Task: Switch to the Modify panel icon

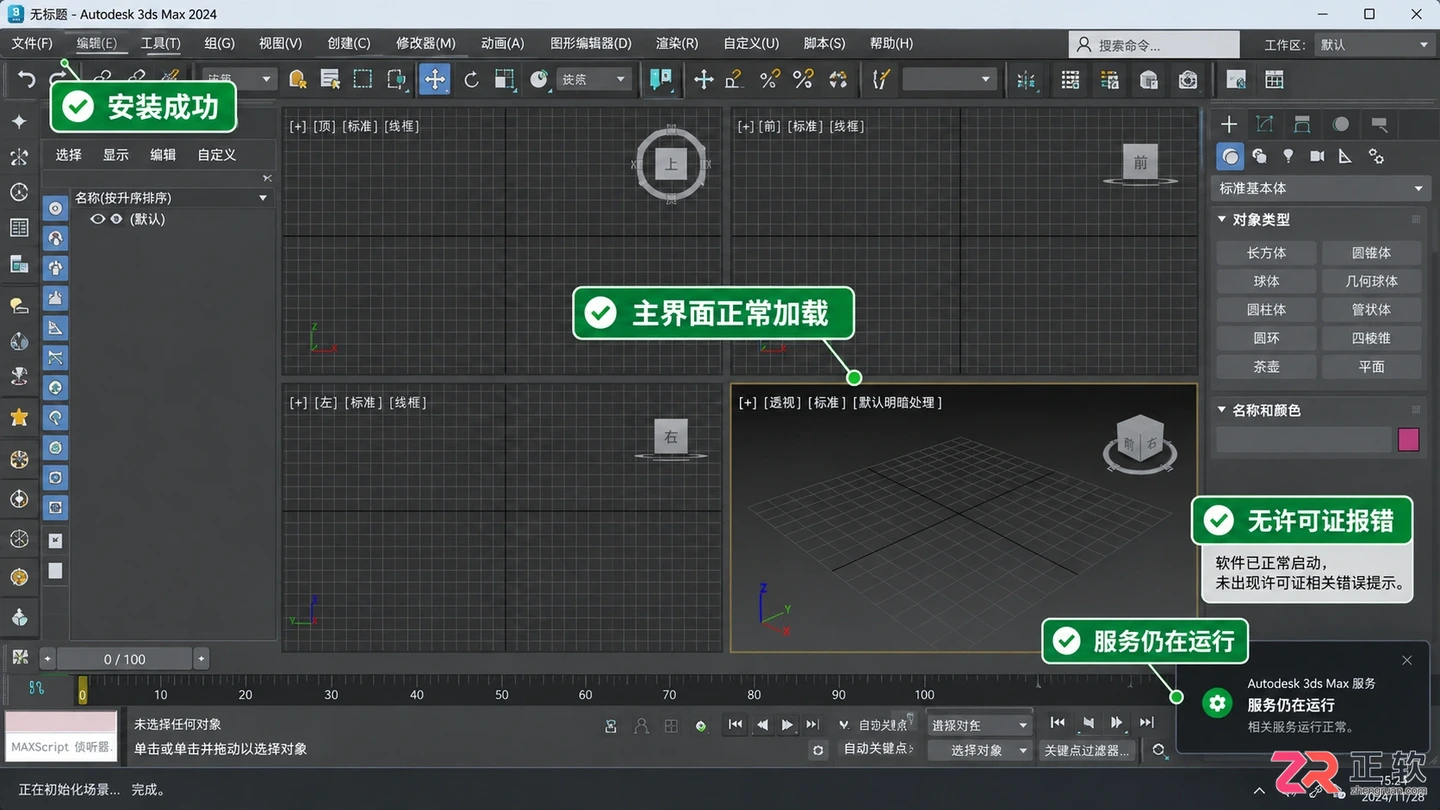Action: coord(1265,124)
